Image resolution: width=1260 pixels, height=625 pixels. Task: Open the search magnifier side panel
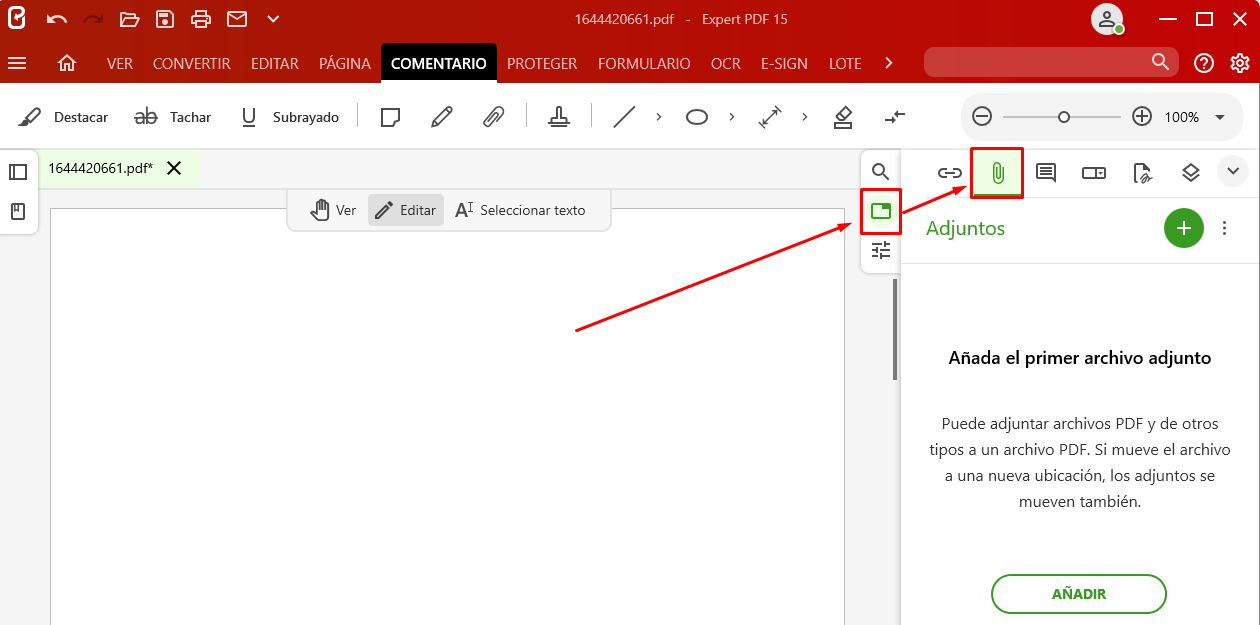coord(881,171)
